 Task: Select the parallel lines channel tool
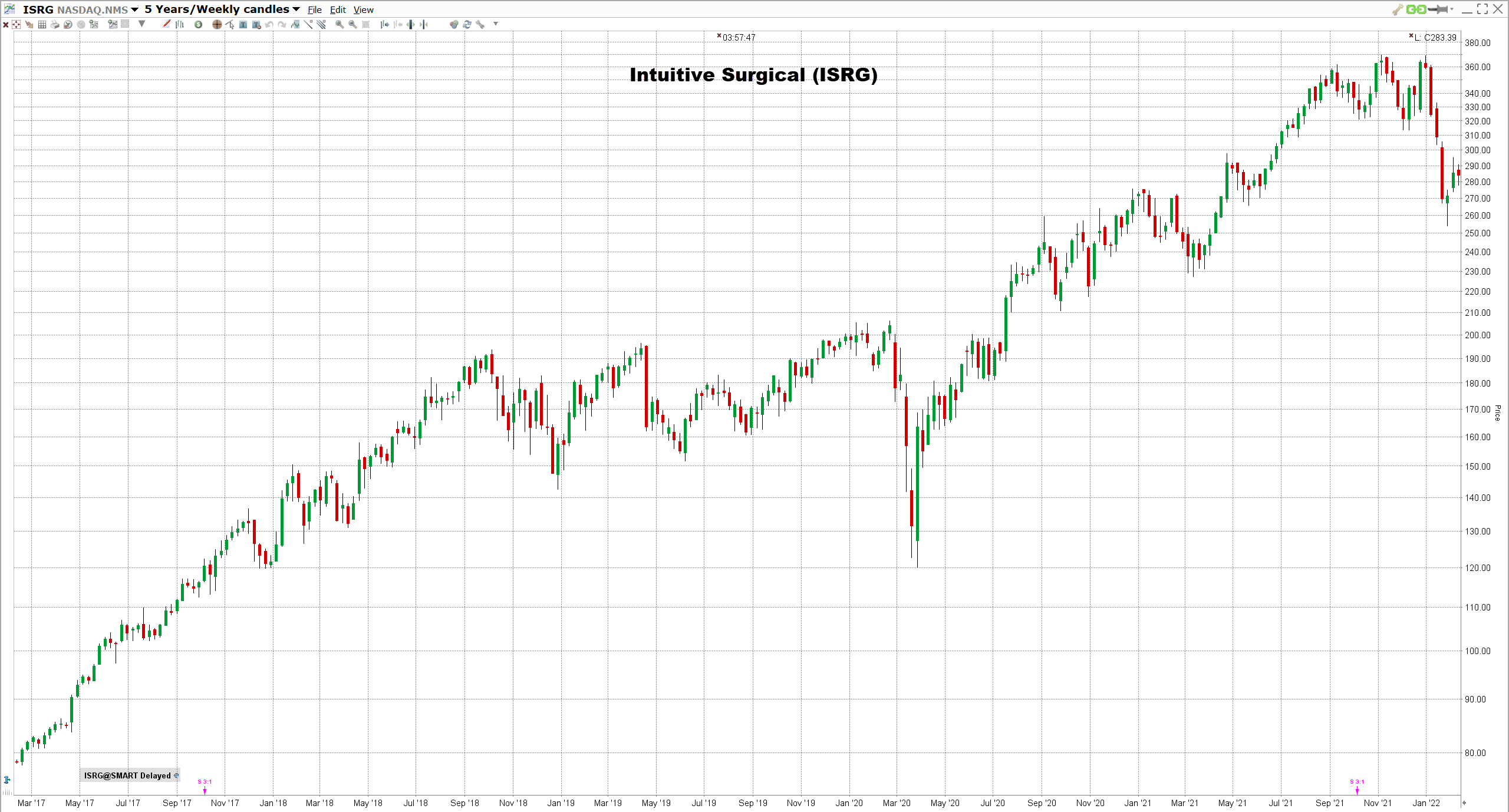[x=321, y=24]
